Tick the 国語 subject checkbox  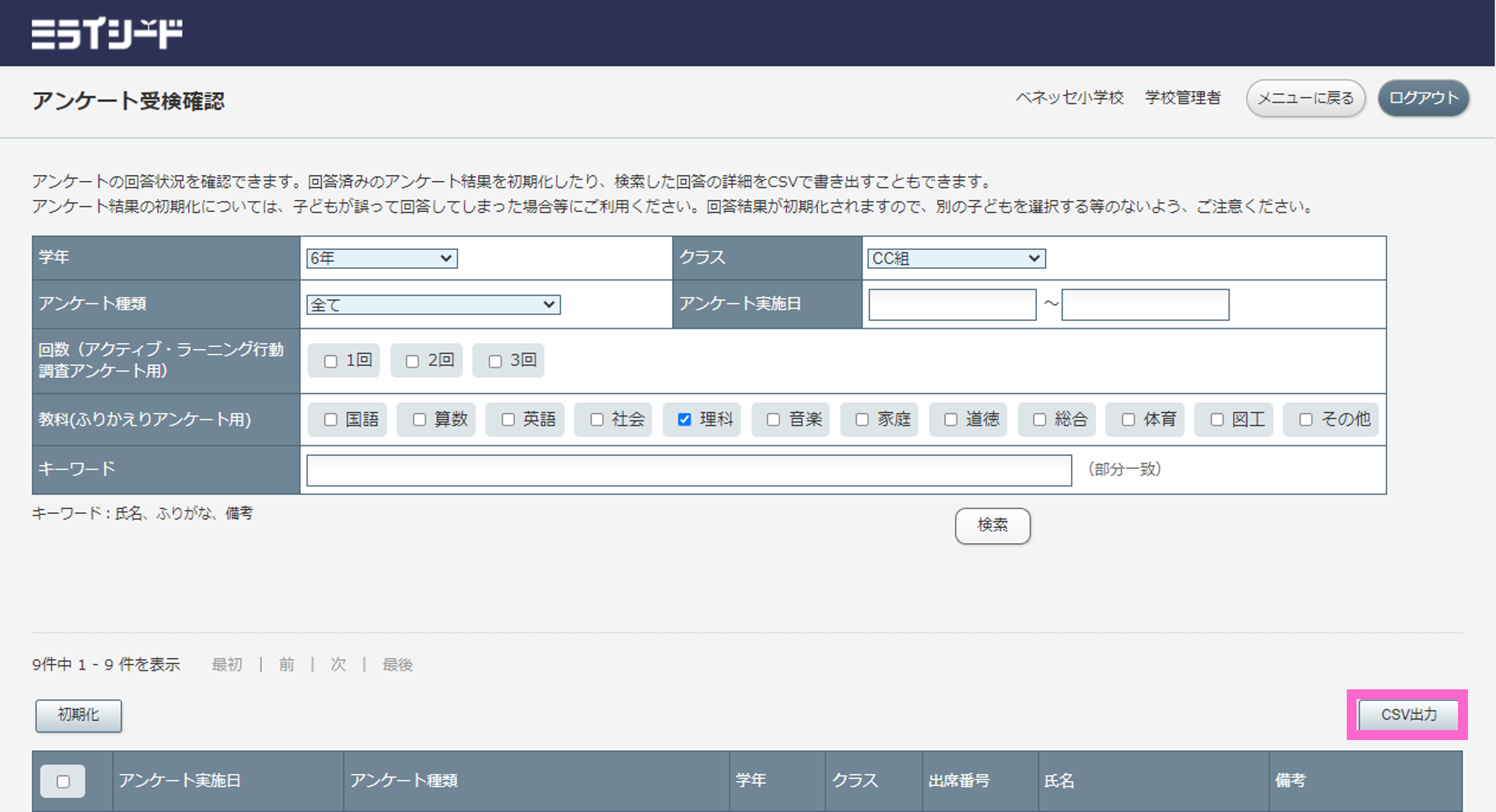[331, 420]
